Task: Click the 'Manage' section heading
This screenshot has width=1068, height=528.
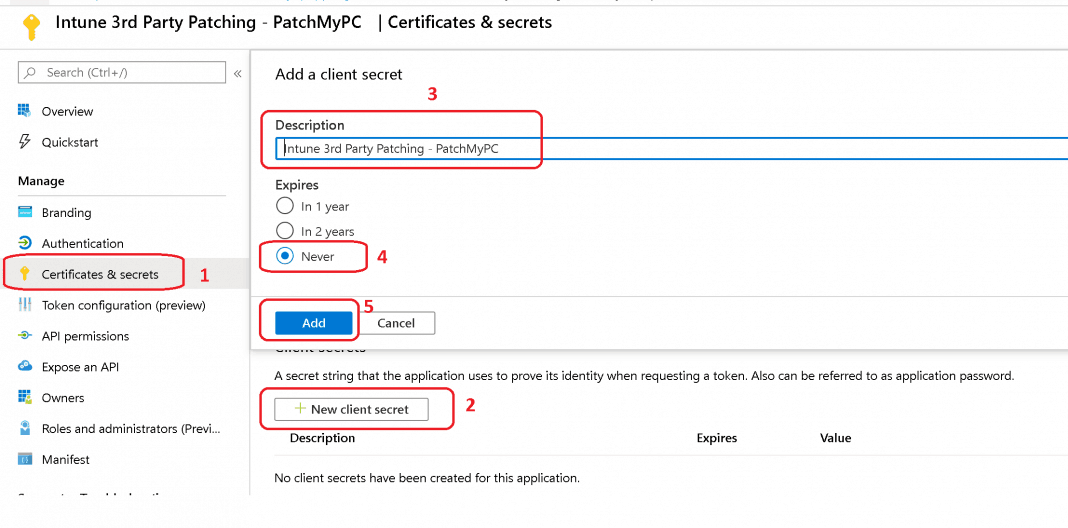Action: point(41,181)
